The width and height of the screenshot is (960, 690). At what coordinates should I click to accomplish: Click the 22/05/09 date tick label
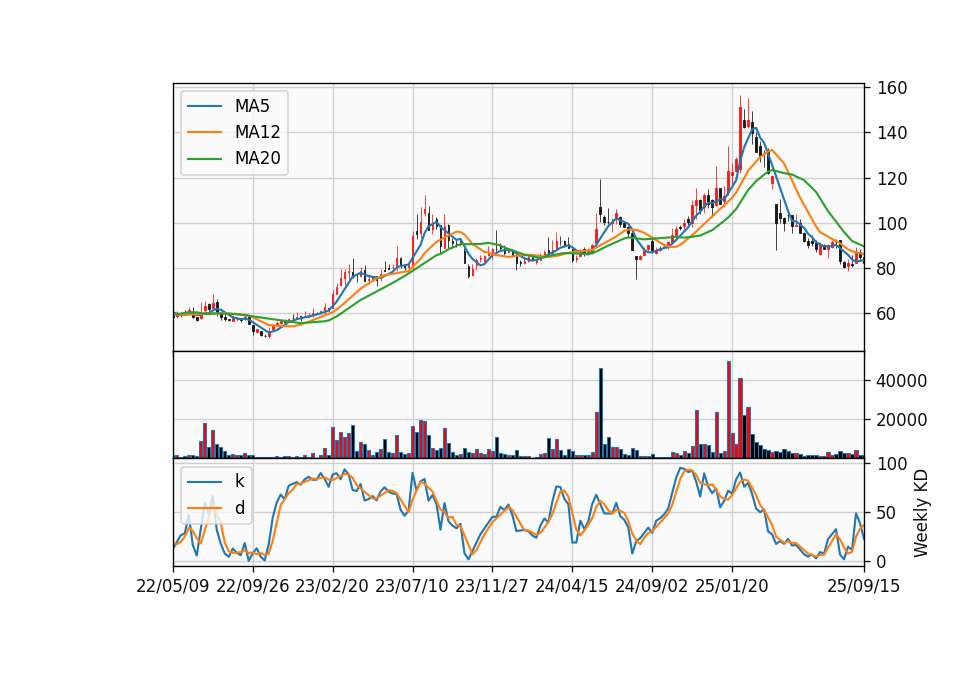click(x=173, y=586)
